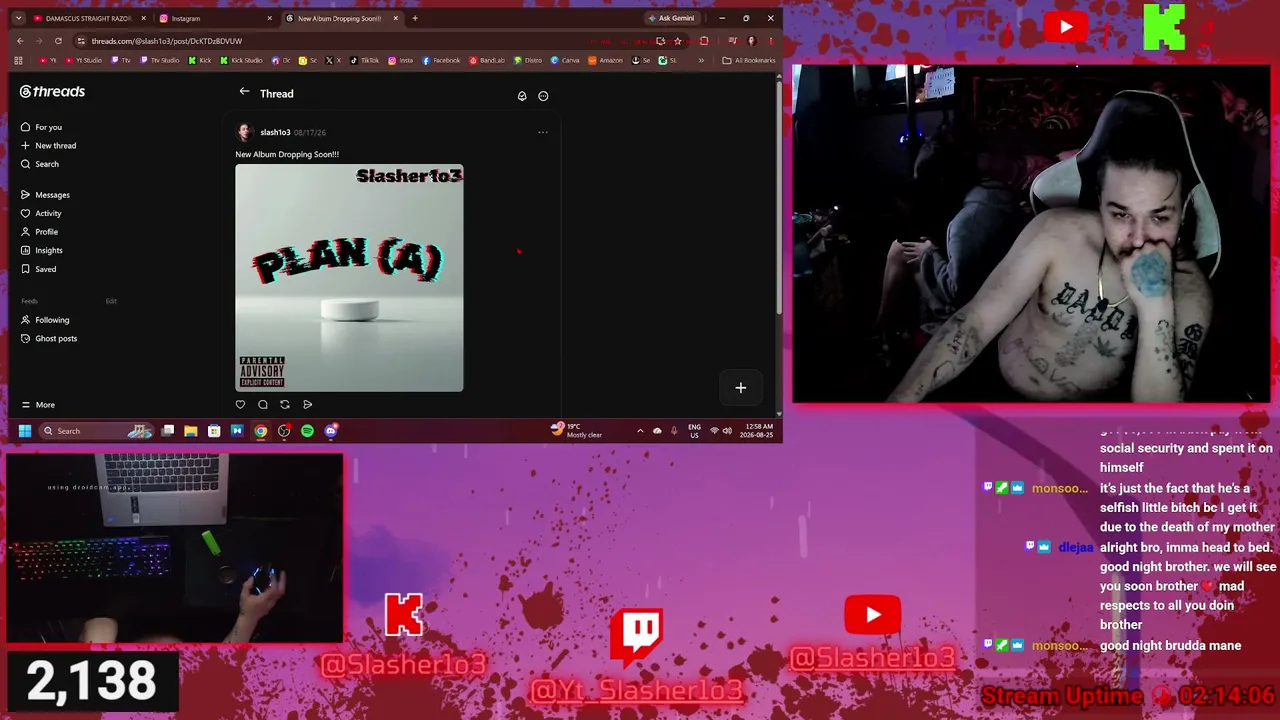Go to Profile in Threads sidebar
Image resolution: width=1280 pixels, height=720 pixels.
tap(39, 232)
